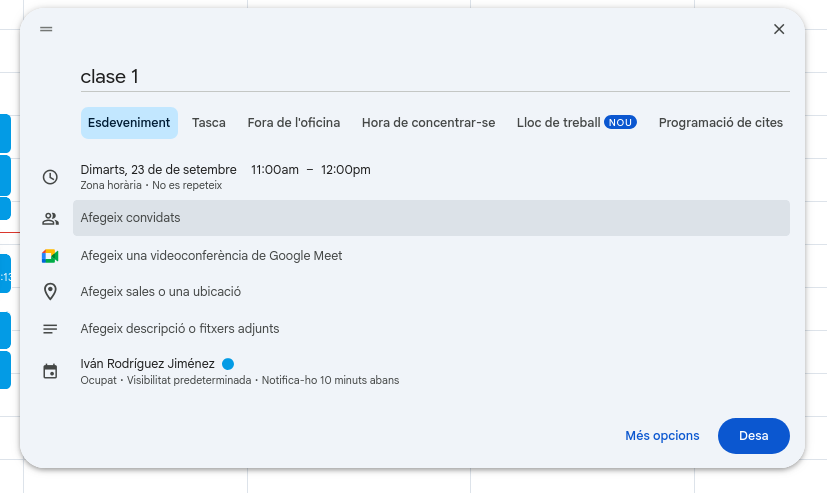The width and height of the screenshot is (827, 493).
Task: Open the end time 12:00pm selector
Action: 346,170
